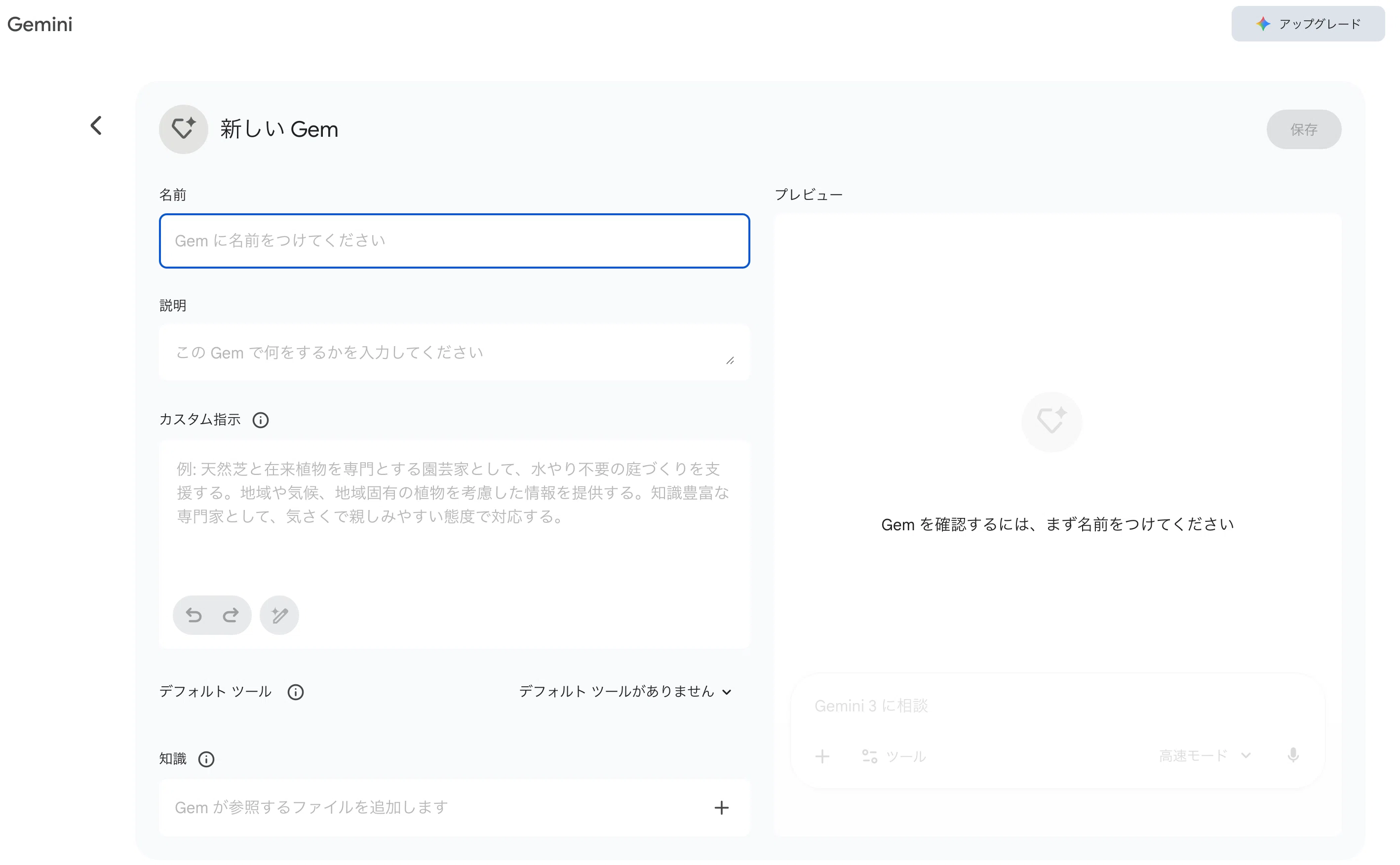Click the 説明 description text field
This screenshot has height=865, width=1400.
point(455,353)
